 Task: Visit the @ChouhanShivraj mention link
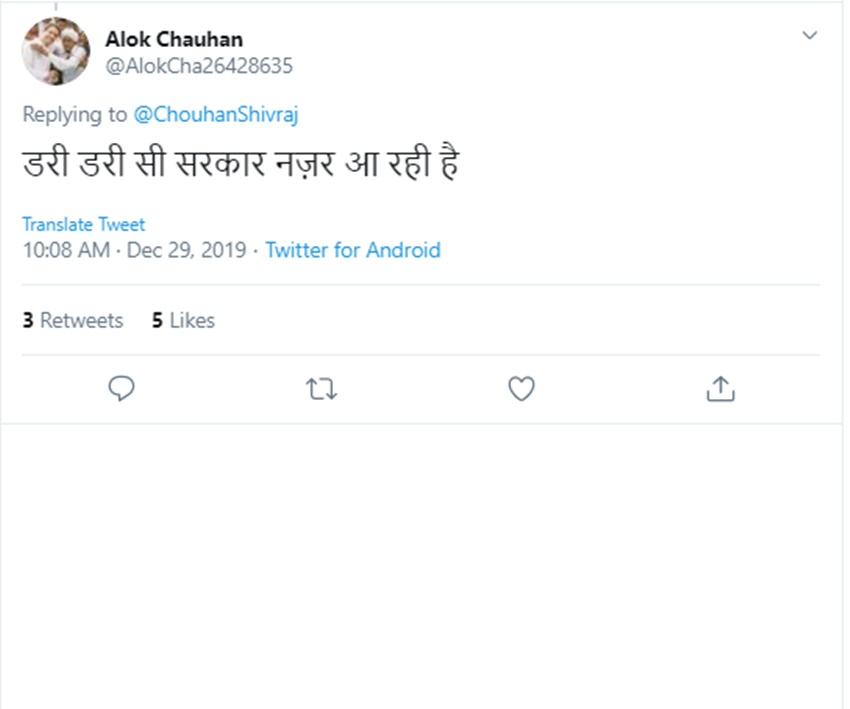tap(216, 114)
